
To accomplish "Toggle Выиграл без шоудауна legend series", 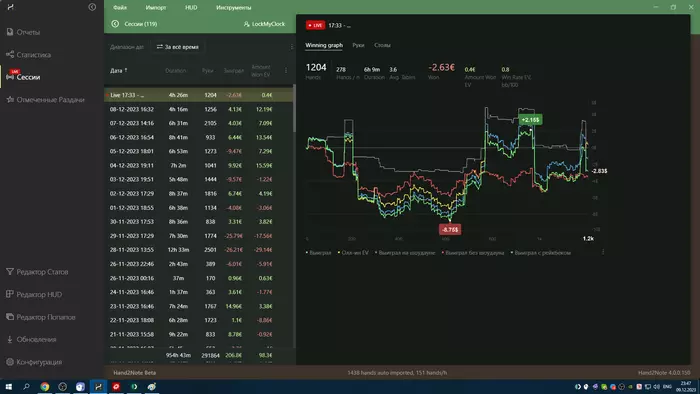I will pos(473,253).
